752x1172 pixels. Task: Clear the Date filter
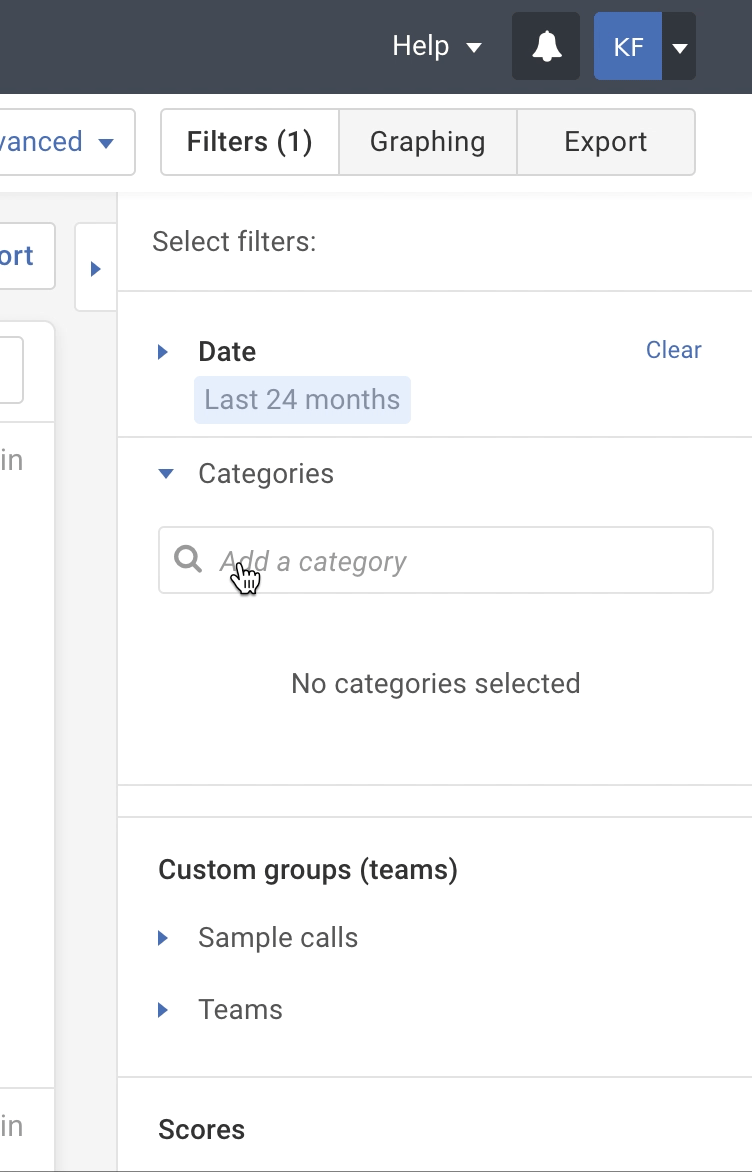pos(673,350)
